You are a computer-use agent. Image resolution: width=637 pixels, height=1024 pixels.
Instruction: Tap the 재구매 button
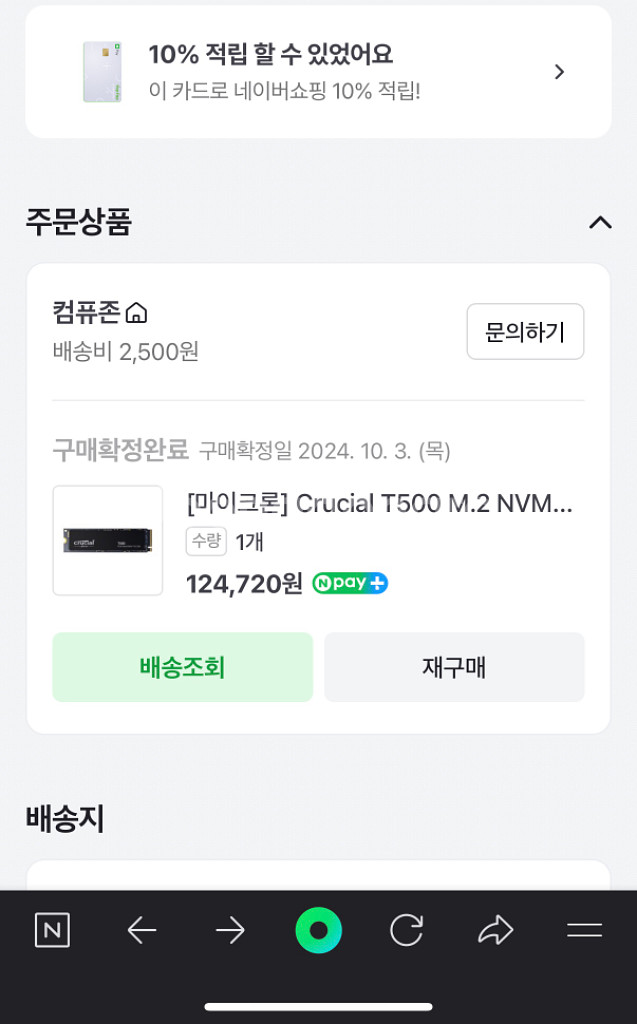(x=454, y=667)
